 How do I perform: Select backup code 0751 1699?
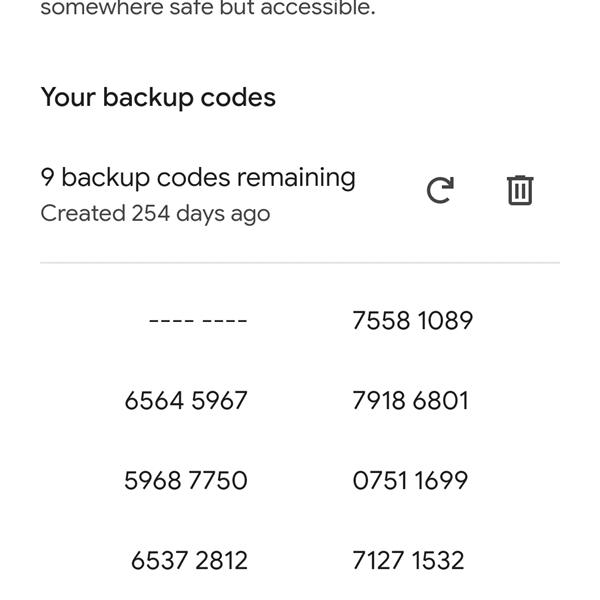410,481
